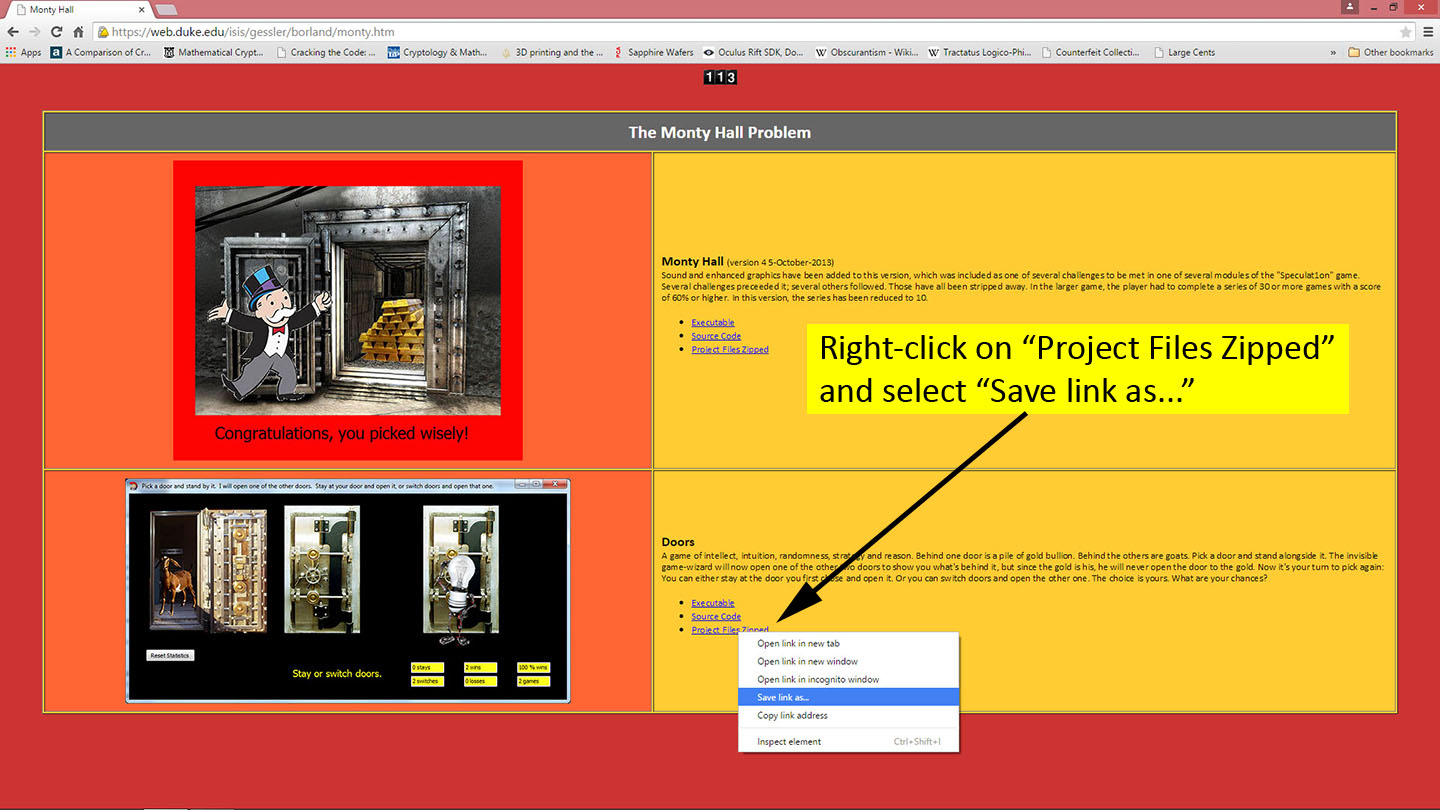This screenshot has height=810, width=1440.
Task: Click the browser Forward arrow
Action: coord(34,32)
